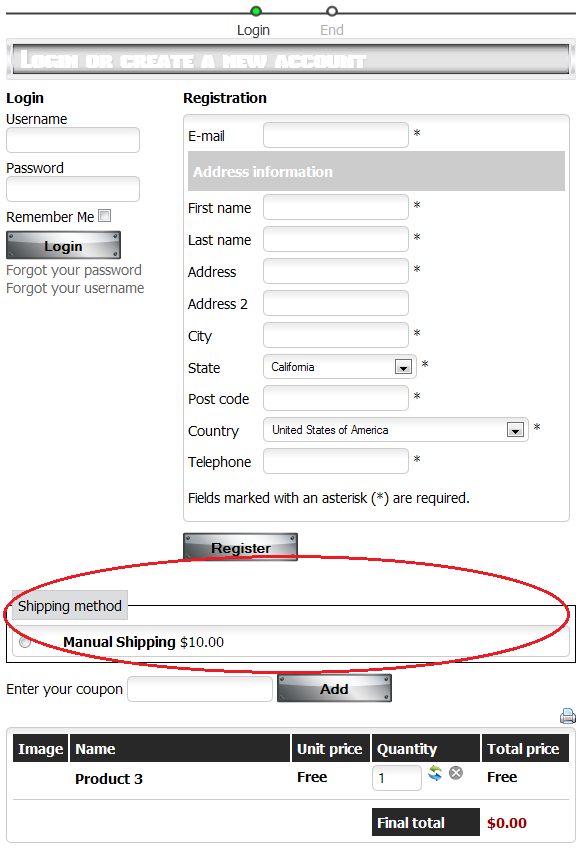The height and width of the screenshot is (849, 585).
Task: Refresh Product 3 quantity with arrows icon
Action: pos(435,773)
